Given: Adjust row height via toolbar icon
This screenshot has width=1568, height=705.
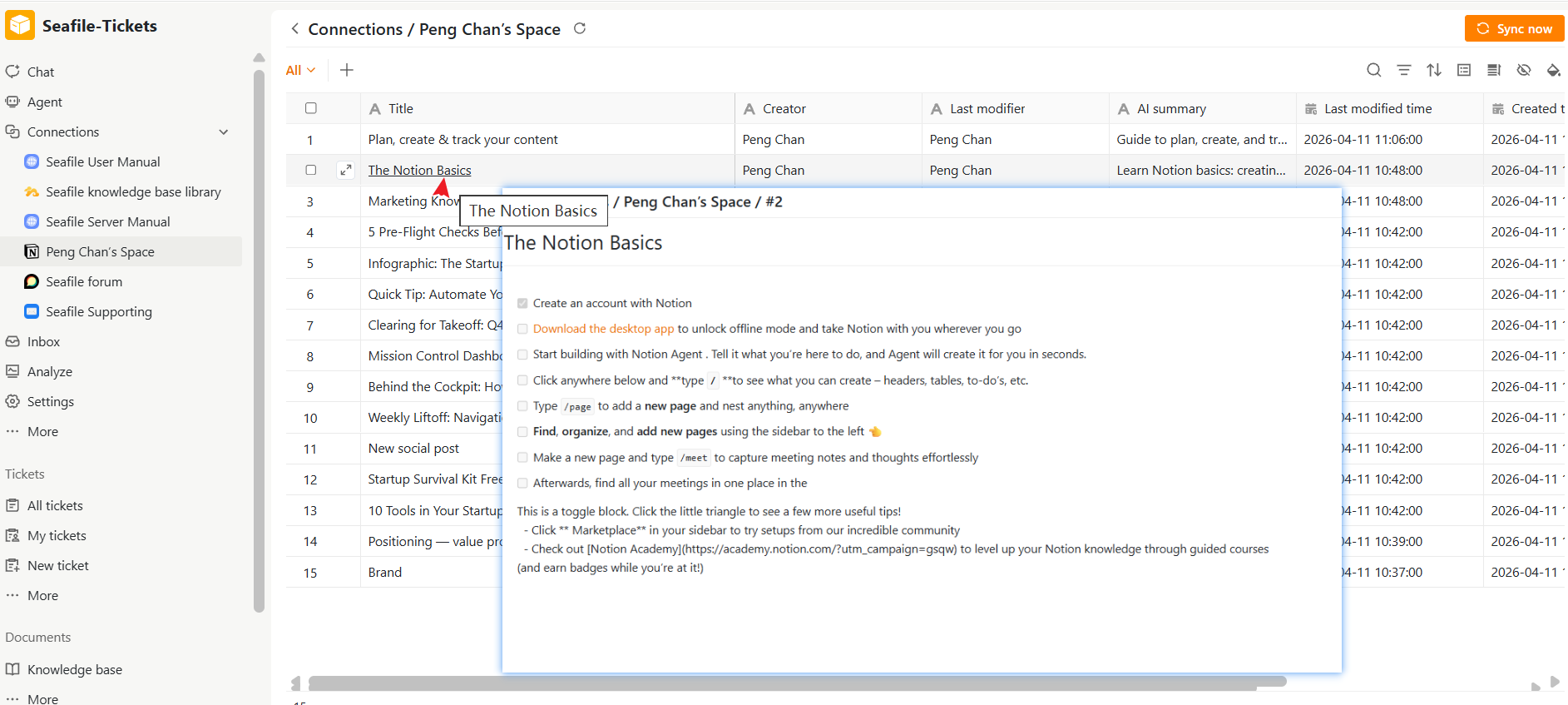Looking at the screenshot, I should 1494,70.
